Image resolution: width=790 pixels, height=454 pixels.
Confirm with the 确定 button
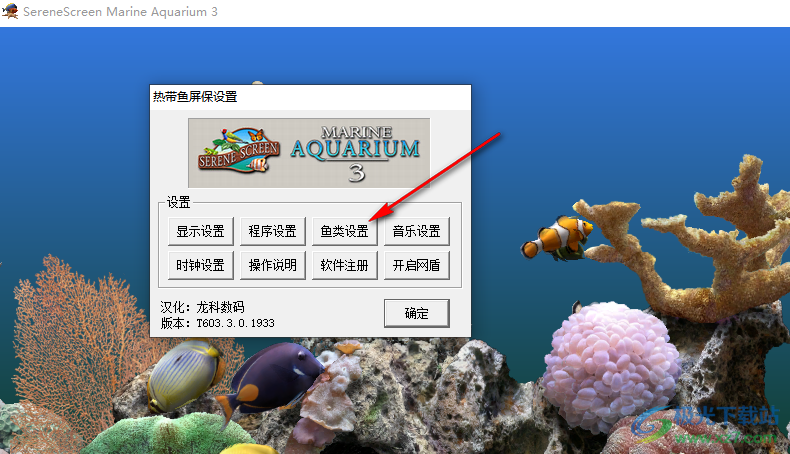pos(417,313)
